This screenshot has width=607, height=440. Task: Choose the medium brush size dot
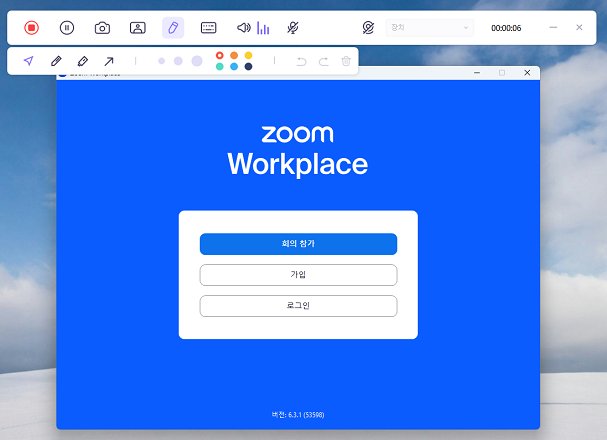pos(178,61)
